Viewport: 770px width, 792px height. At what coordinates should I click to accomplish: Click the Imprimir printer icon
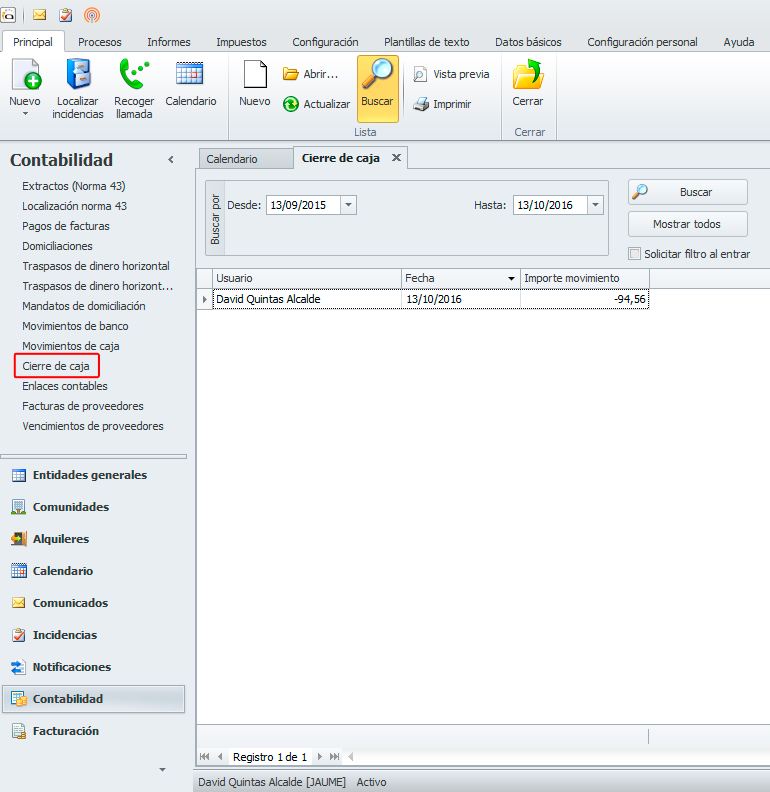pyautogui.click(x=421, y=104)
